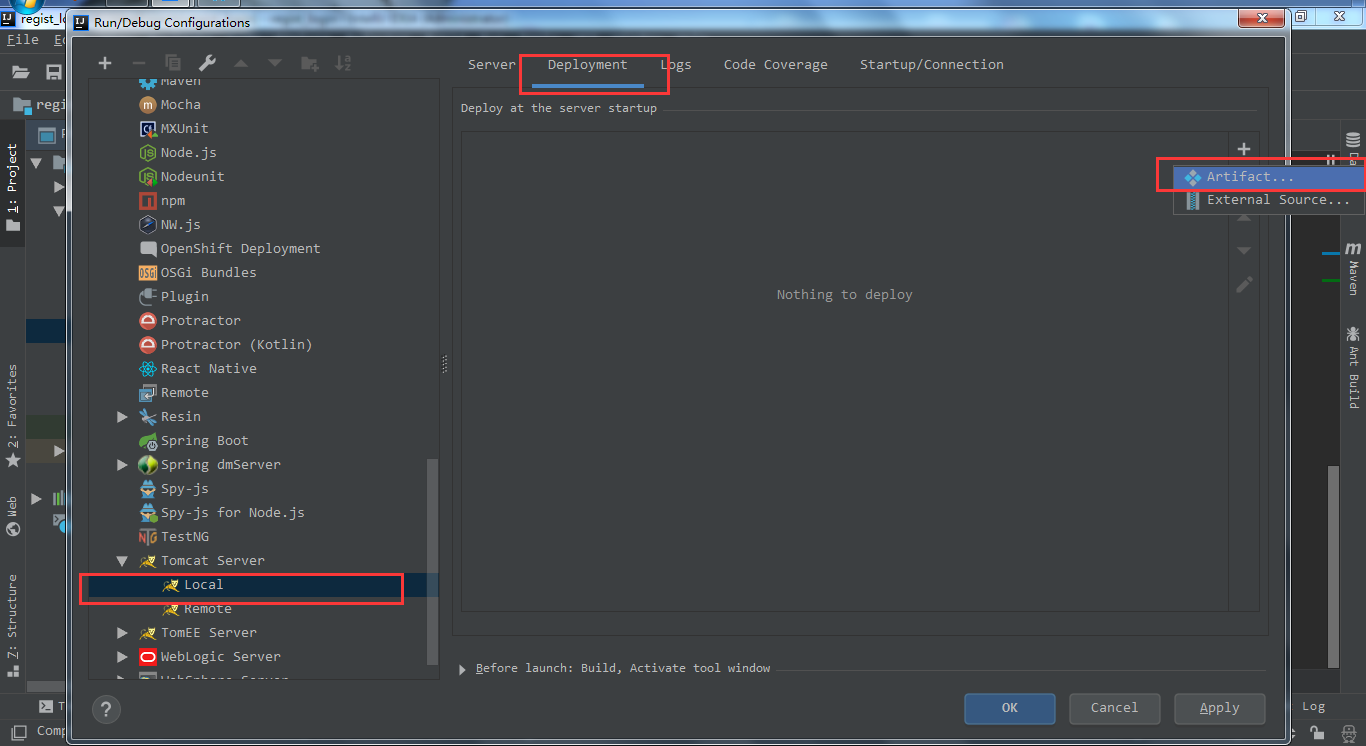The height and width of the screenshot is (746, 1366).
Task: Click the splitter handle between panels
Action: click(x=445, y=366)
